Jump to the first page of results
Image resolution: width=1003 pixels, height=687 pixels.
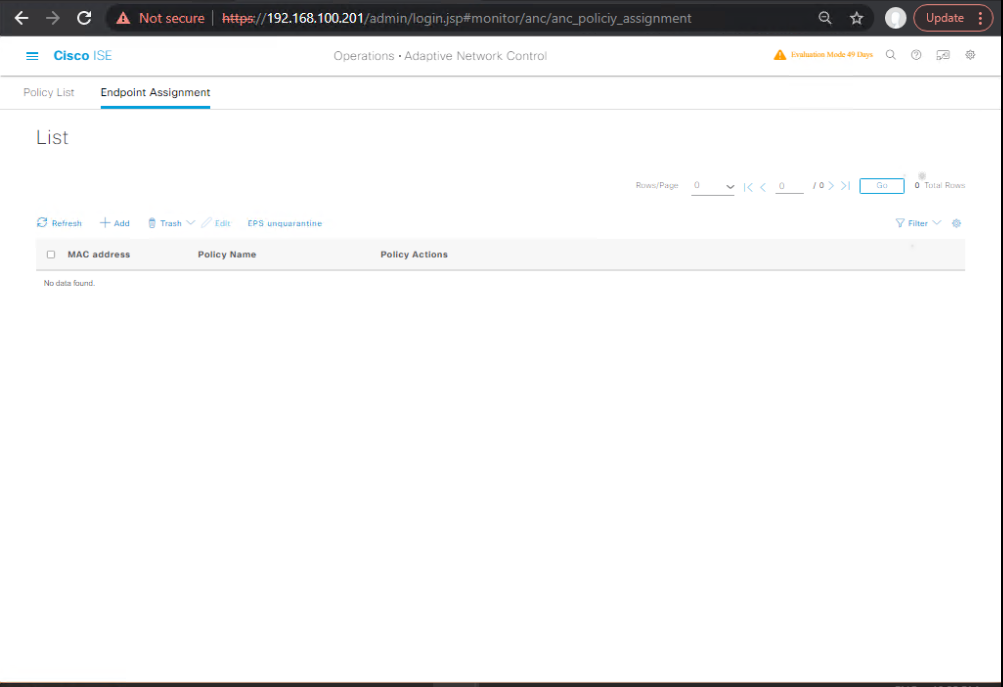748,187
